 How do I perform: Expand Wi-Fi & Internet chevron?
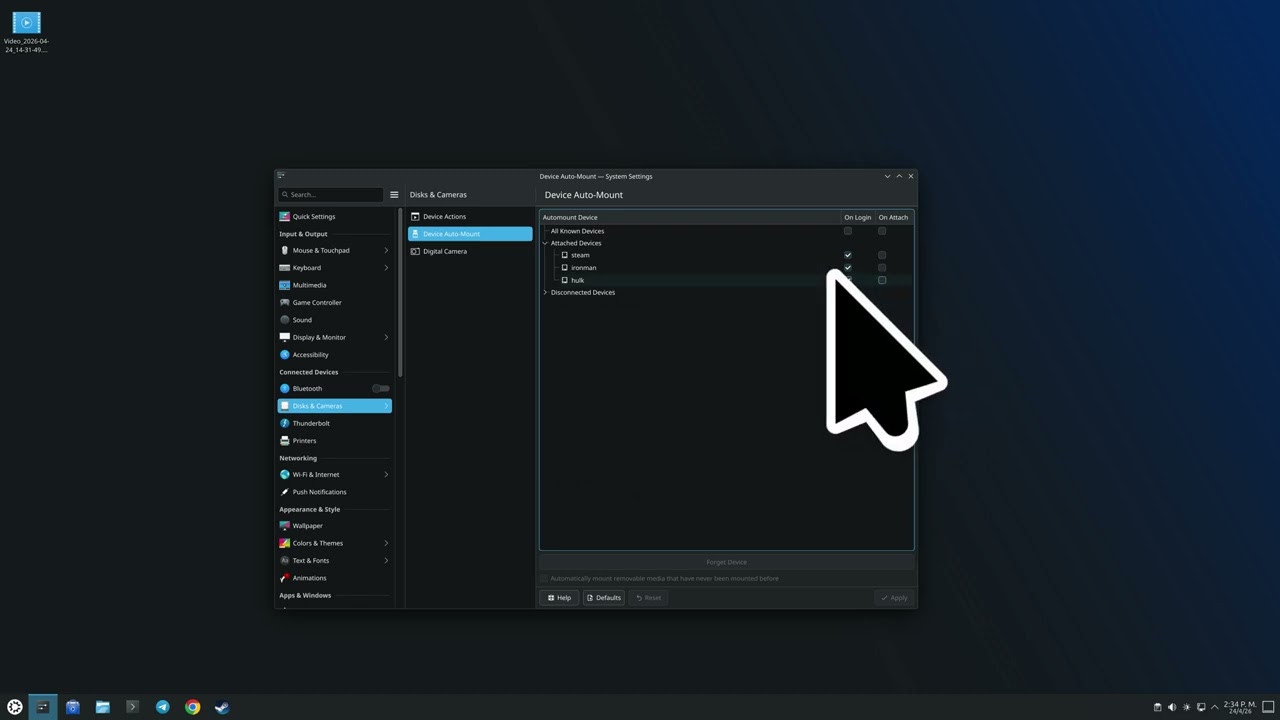pos(386,474)
